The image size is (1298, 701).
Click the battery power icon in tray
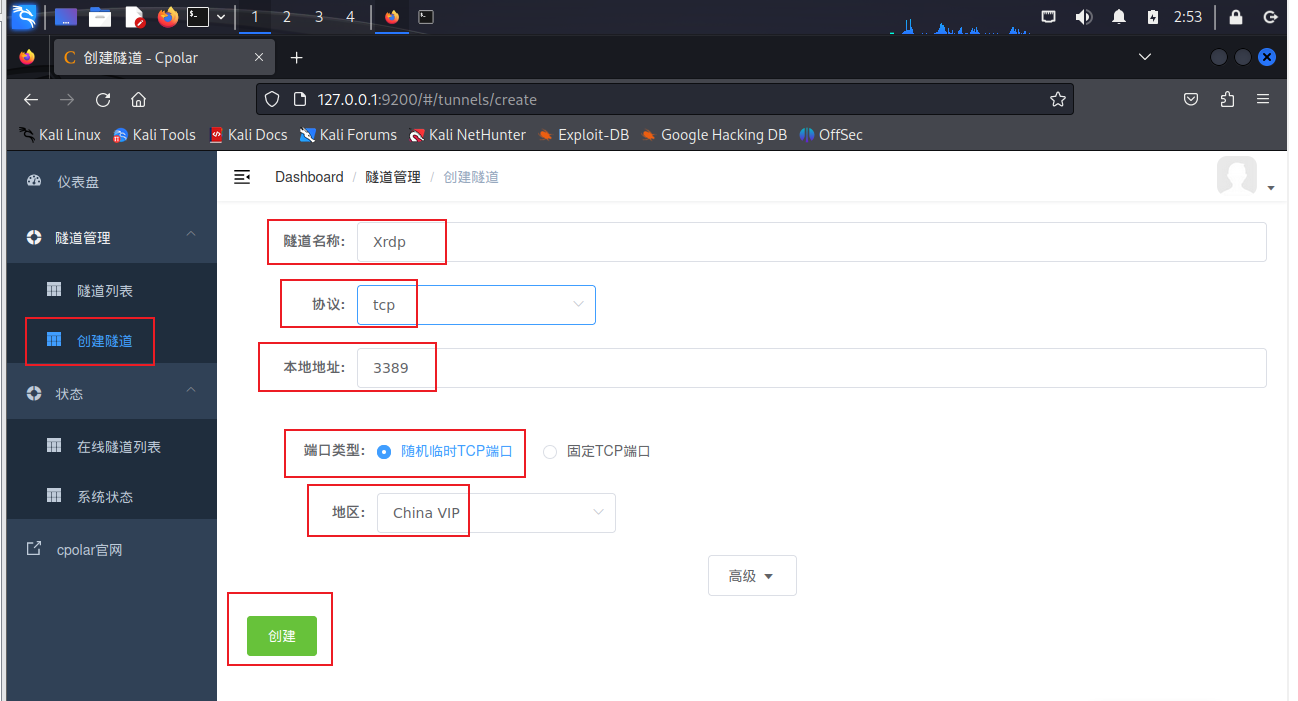(x=1153, y=16)
